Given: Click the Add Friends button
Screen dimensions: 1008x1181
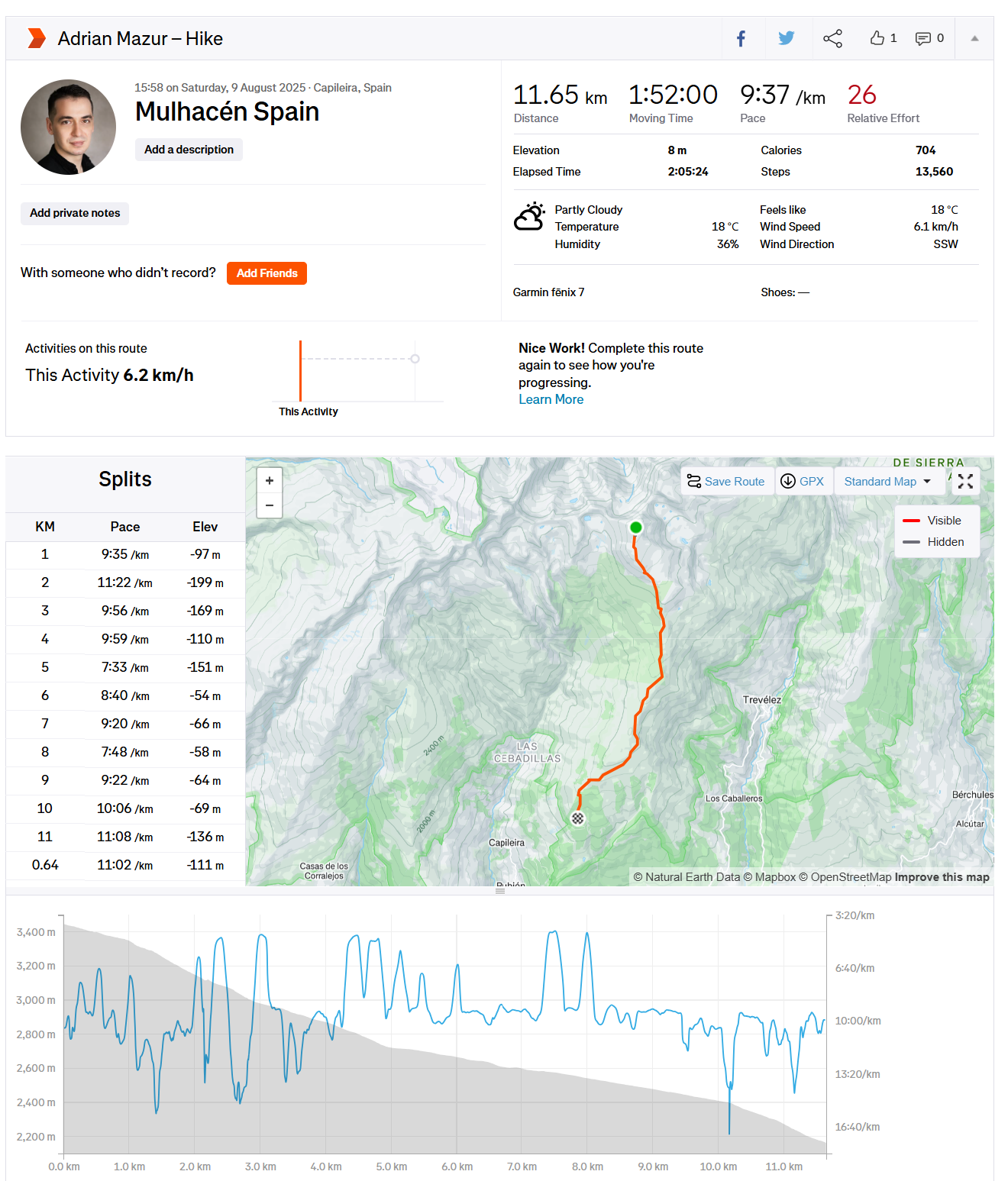Looking at the screenshot, I should [267, 273].
